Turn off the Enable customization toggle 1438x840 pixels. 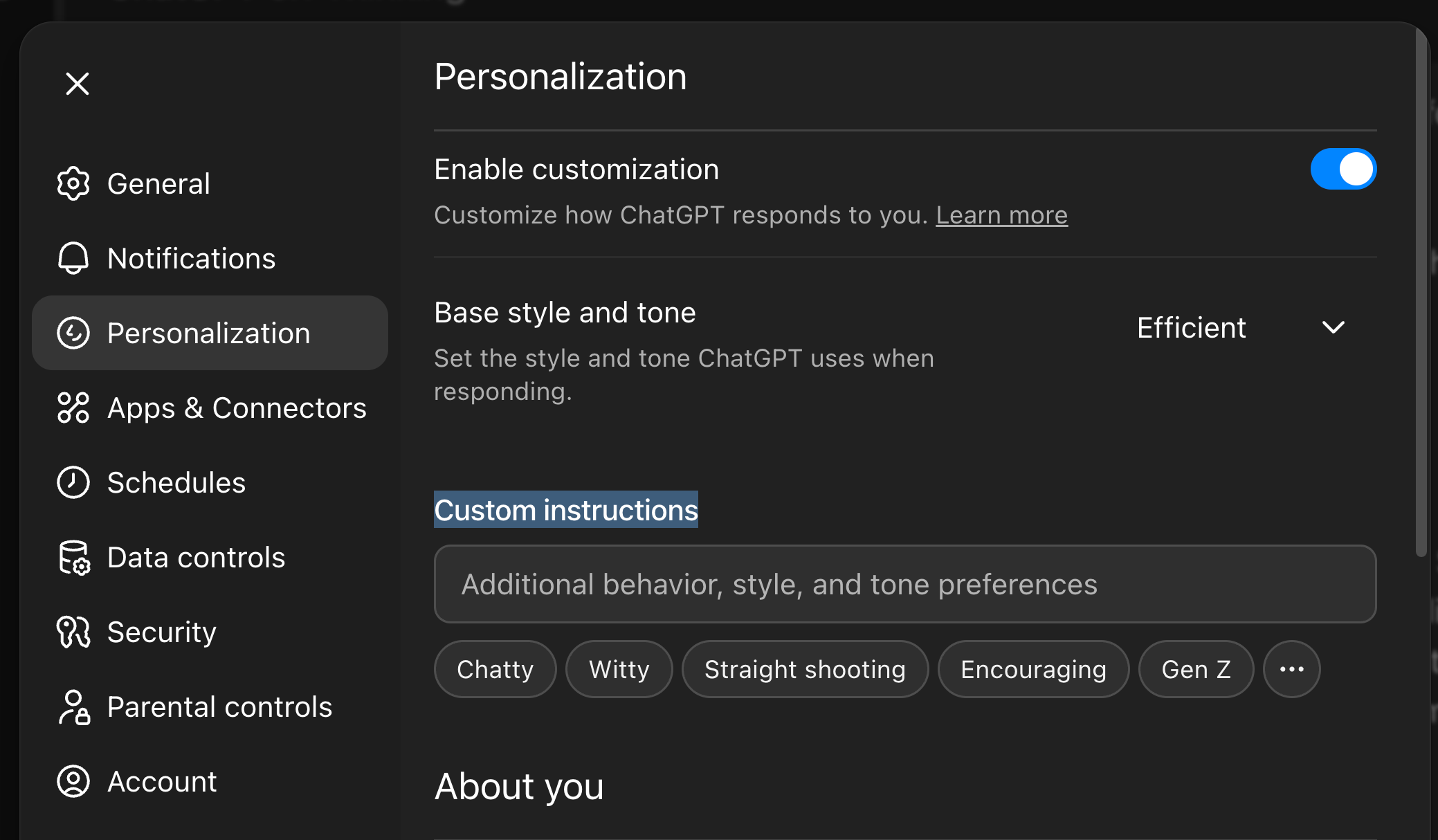pyautogui.click(x=1343, y=170)
